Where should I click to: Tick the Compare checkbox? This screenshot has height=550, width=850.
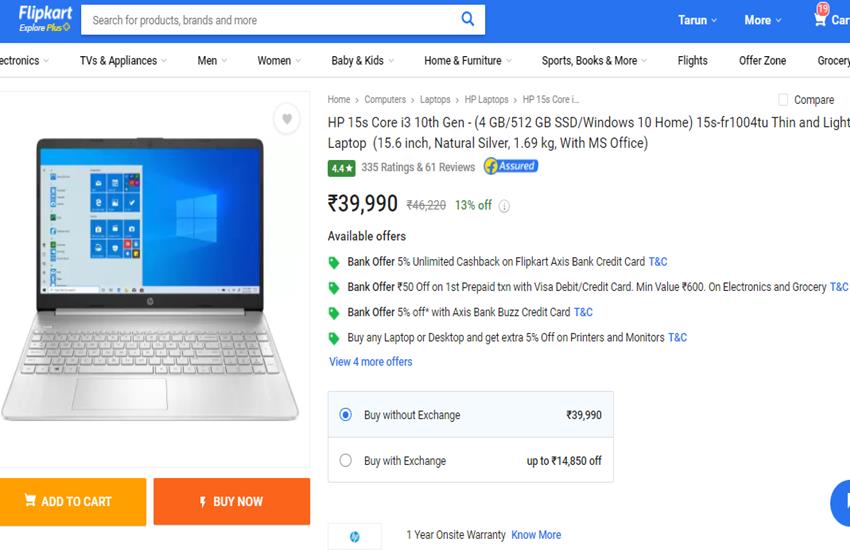pyautogui.click(x=783, y=100)
